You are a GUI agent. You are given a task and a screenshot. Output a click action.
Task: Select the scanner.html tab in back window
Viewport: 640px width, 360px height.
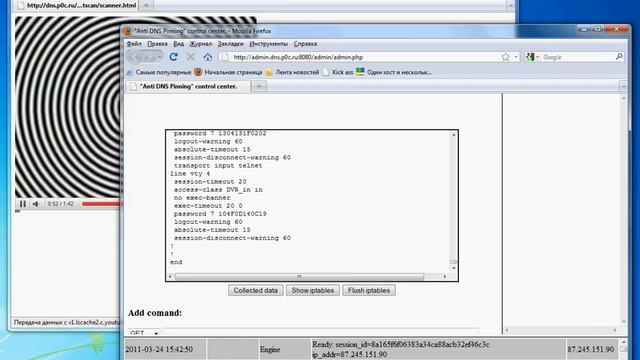coord(76,5)
